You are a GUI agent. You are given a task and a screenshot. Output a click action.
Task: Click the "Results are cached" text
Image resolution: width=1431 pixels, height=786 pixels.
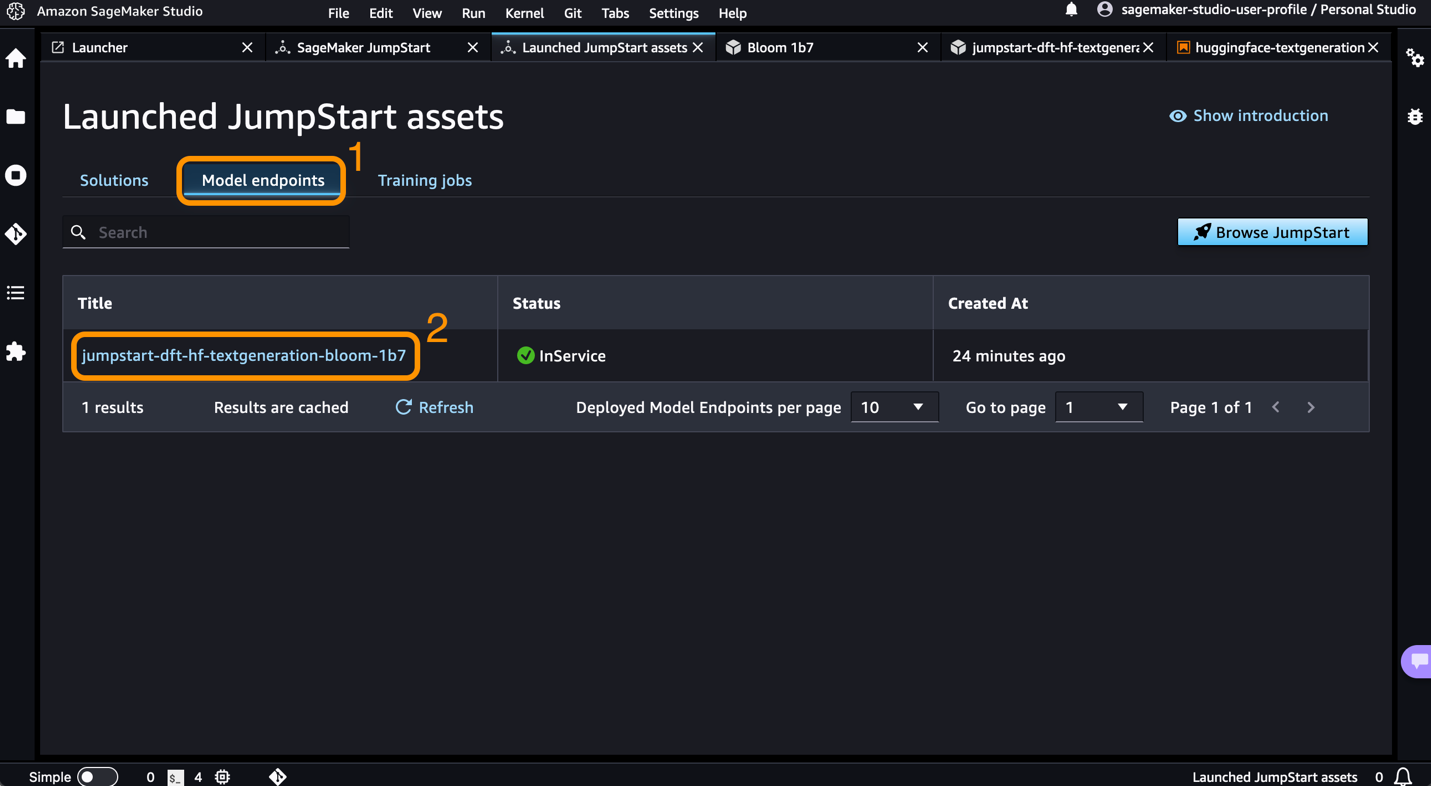[x=281, y=407]
